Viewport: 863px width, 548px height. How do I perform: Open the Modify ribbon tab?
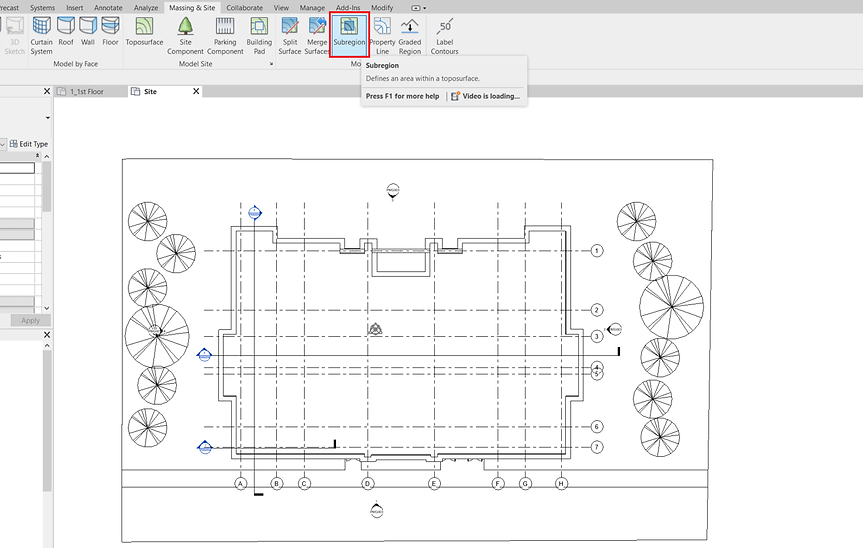pyautogui.click(x=382, y=8)
